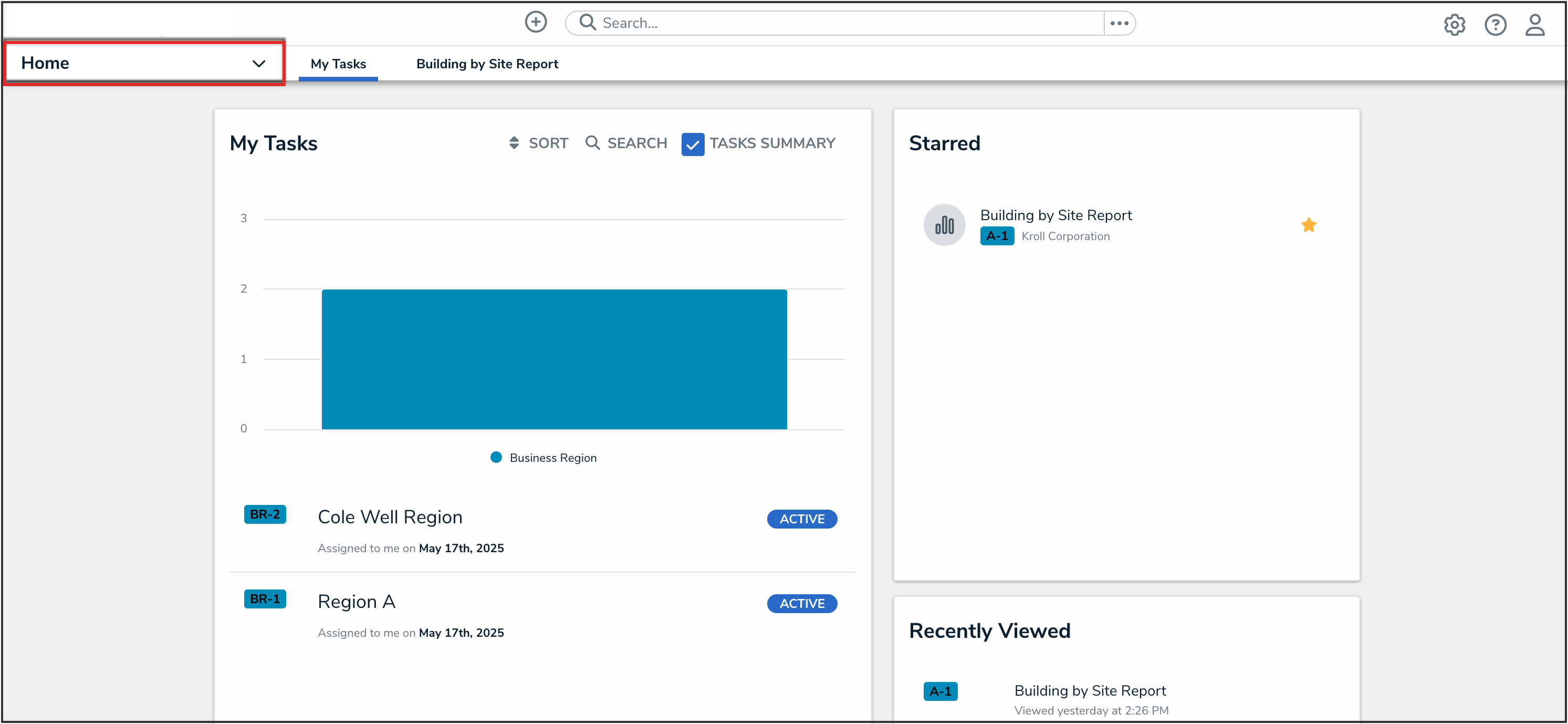Open the Cole Well Region task

click(x=390, y=517)
